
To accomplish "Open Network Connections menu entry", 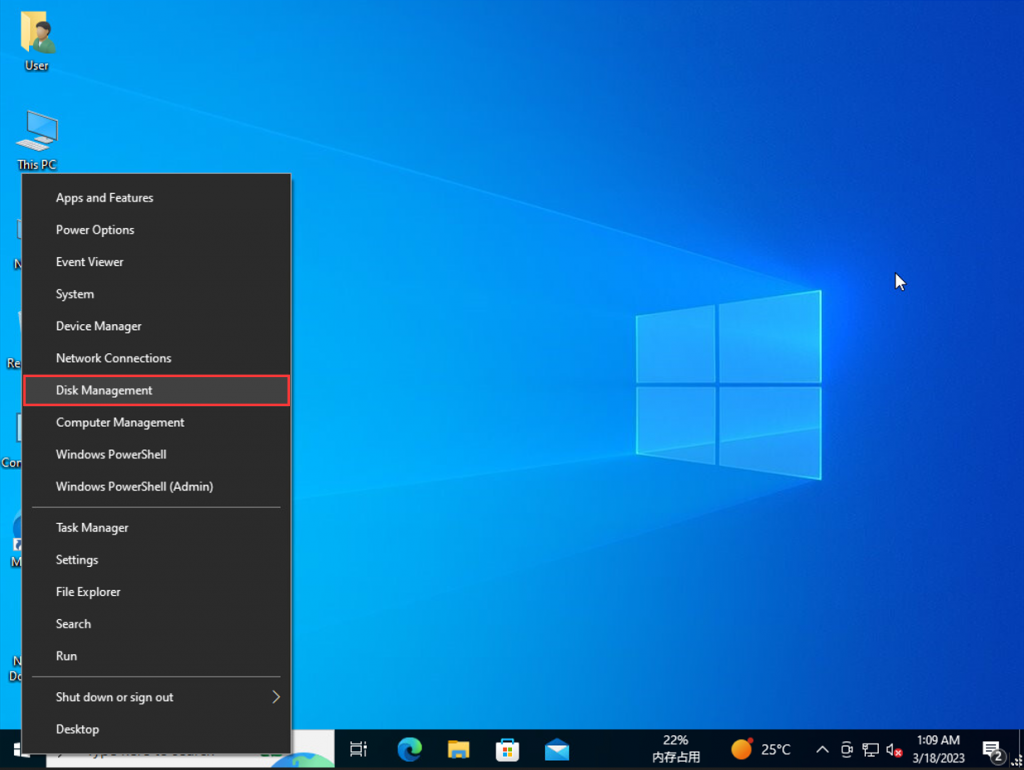I will pyautogui.click(x=157, y=358).
